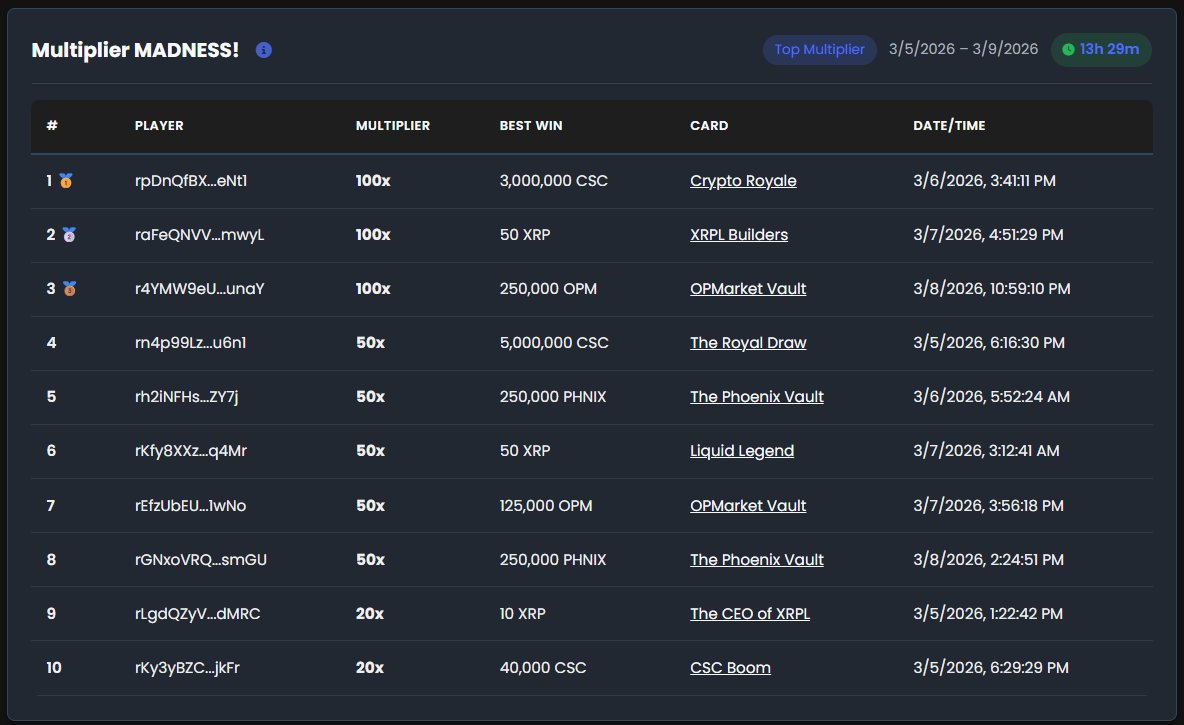Click the 13h 29m countdown badge
Image resolution: width=1184 pixels, height=725 pixels.
1101,50
